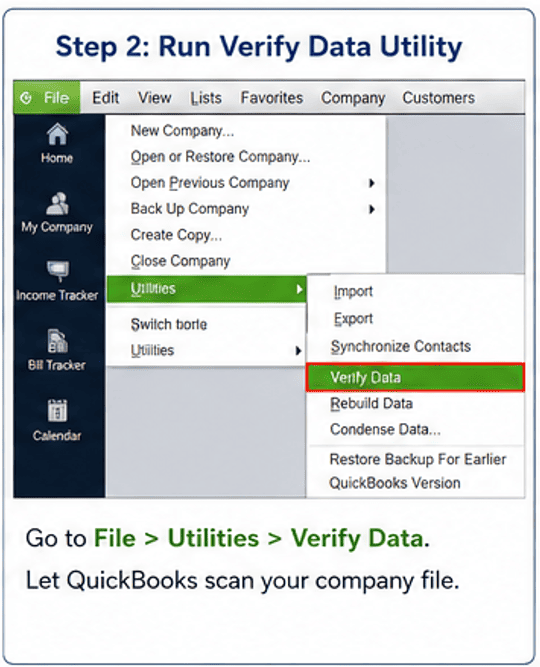
Task: Open the Favorites menu
Action: [272, 97]
